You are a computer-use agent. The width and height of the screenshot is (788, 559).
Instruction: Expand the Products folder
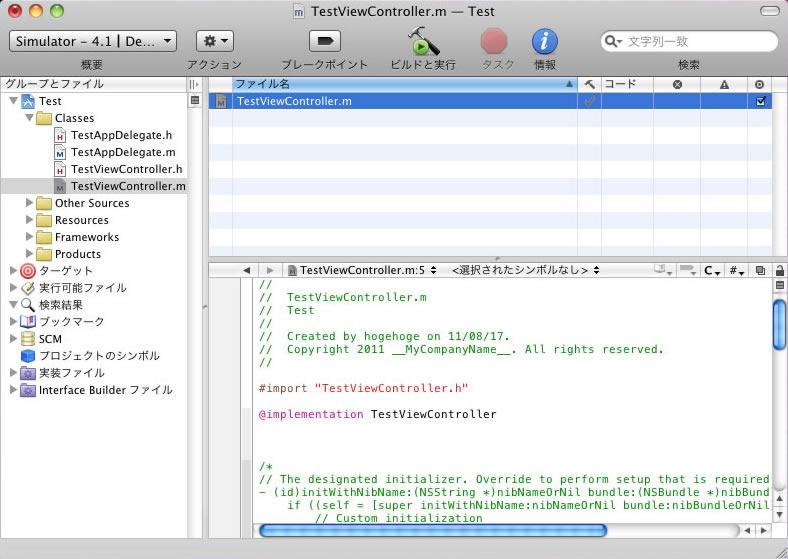(x=30, y=254)
